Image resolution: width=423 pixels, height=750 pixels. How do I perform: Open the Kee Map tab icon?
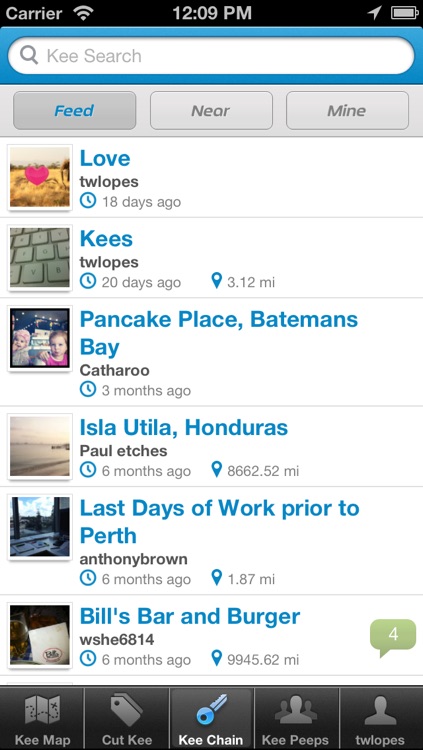click(x=42, y=710)
